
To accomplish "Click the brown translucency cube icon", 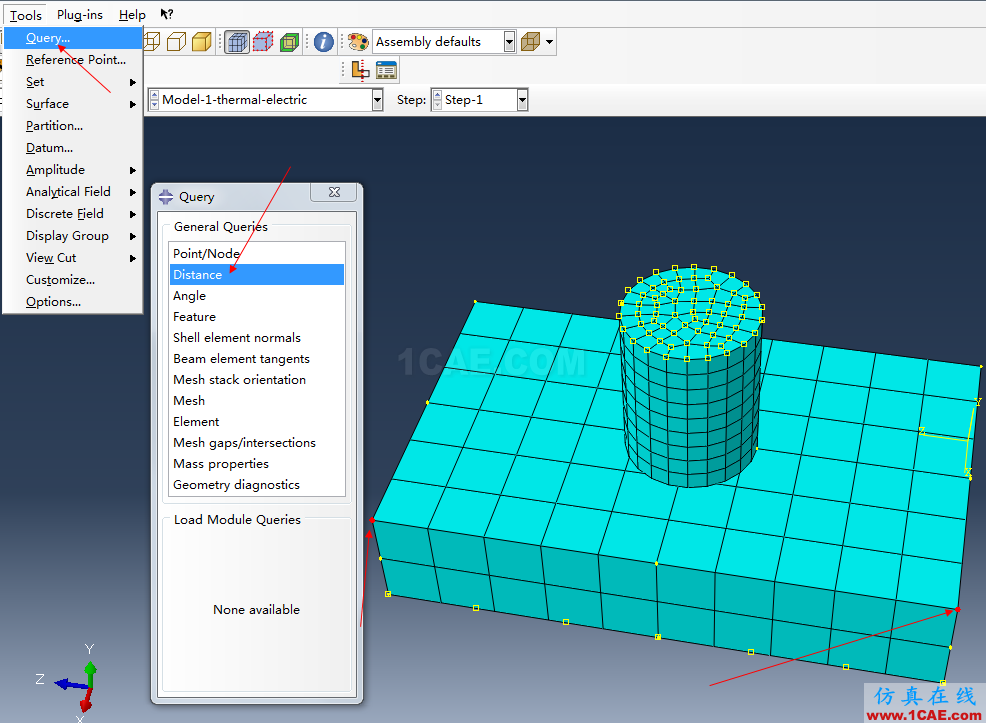I will 531,42.
